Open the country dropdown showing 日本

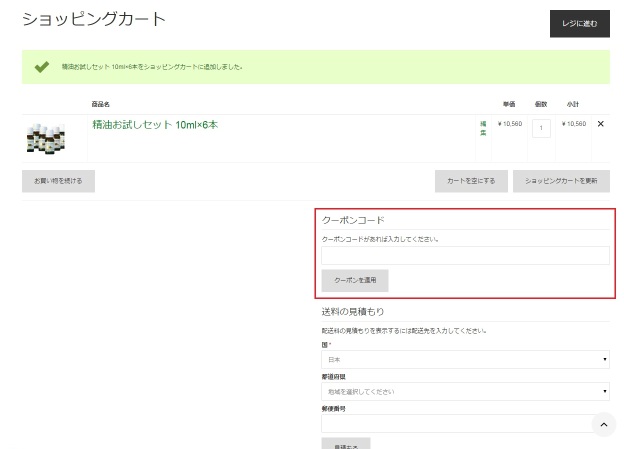pos(465,359)
